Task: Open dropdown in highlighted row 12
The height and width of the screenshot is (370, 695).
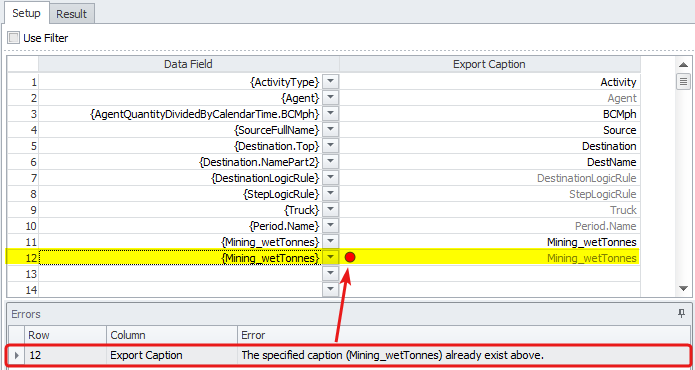Action: click(330, 257)
